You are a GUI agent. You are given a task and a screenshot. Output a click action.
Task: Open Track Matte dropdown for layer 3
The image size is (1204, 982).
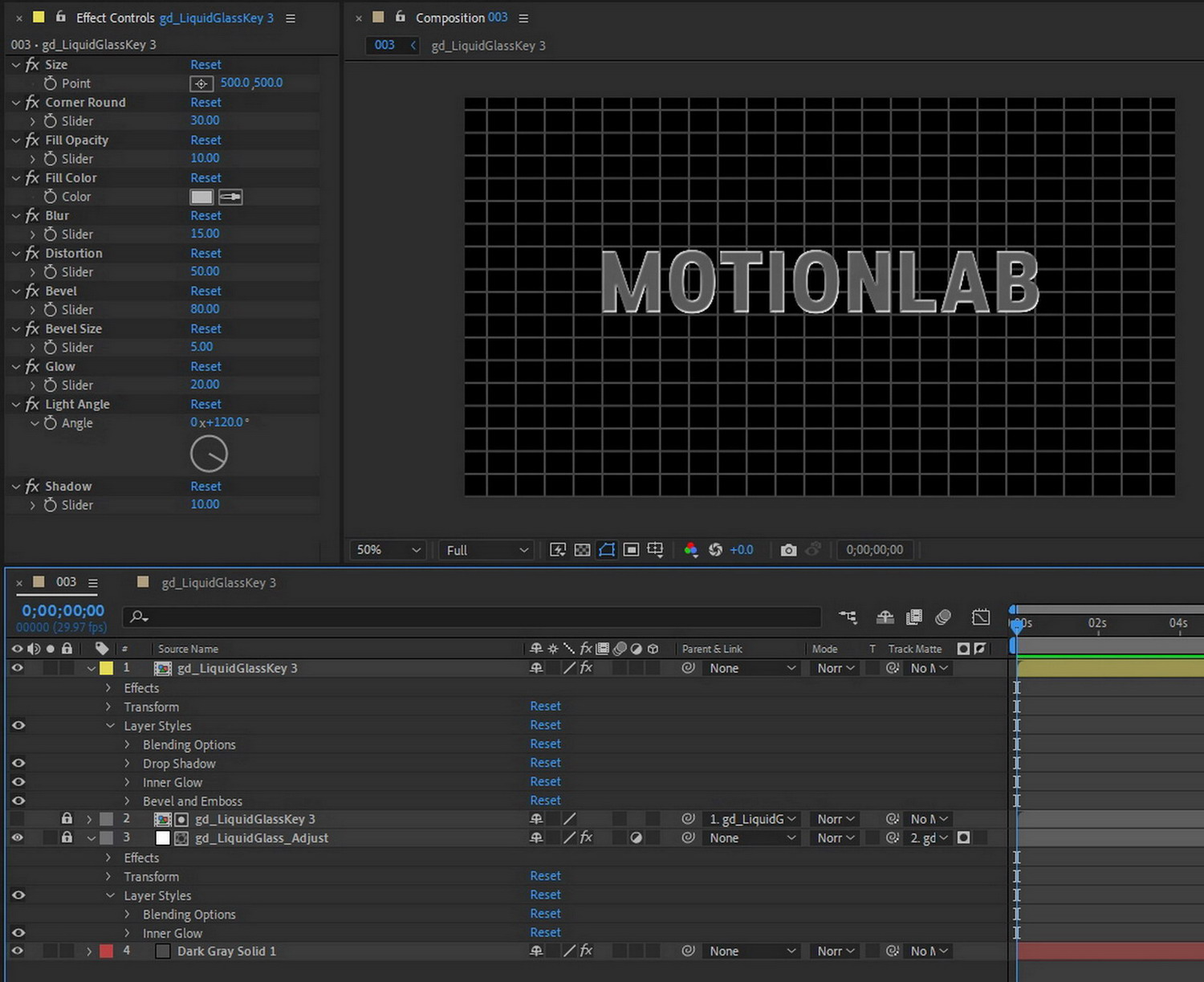click(x=929, y=837)
